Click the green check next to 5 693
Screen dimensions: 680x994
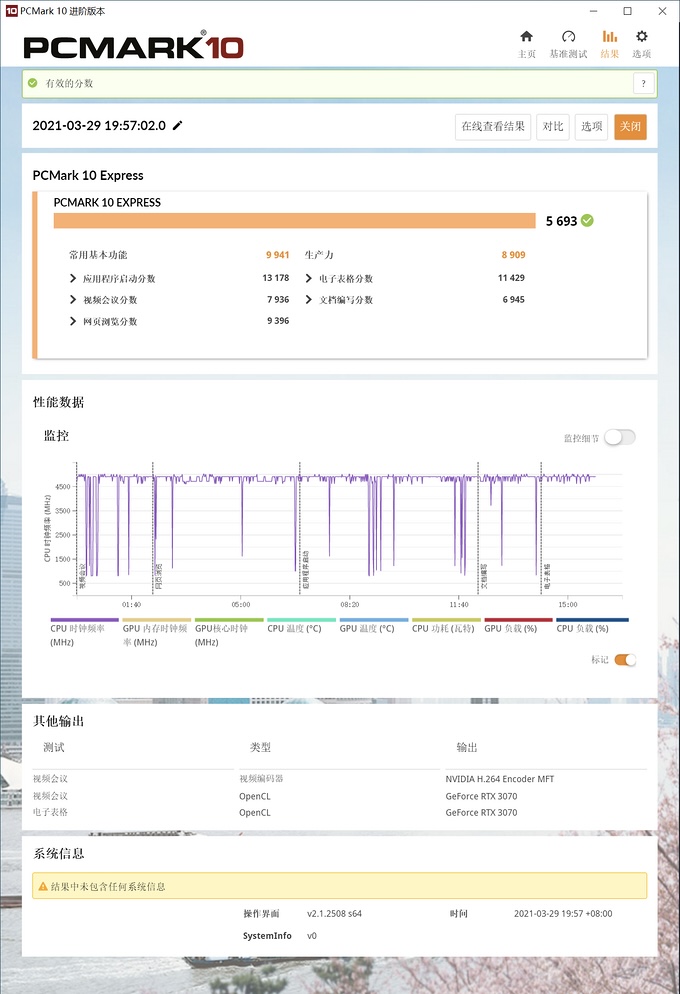pyautogui.click(x=587, y=221)
